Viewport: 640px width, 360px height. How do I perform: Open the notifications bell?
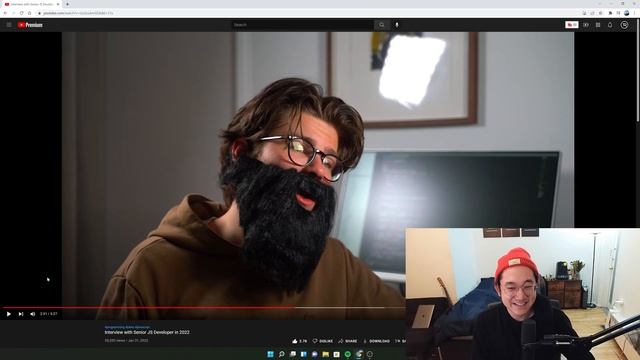610,25
